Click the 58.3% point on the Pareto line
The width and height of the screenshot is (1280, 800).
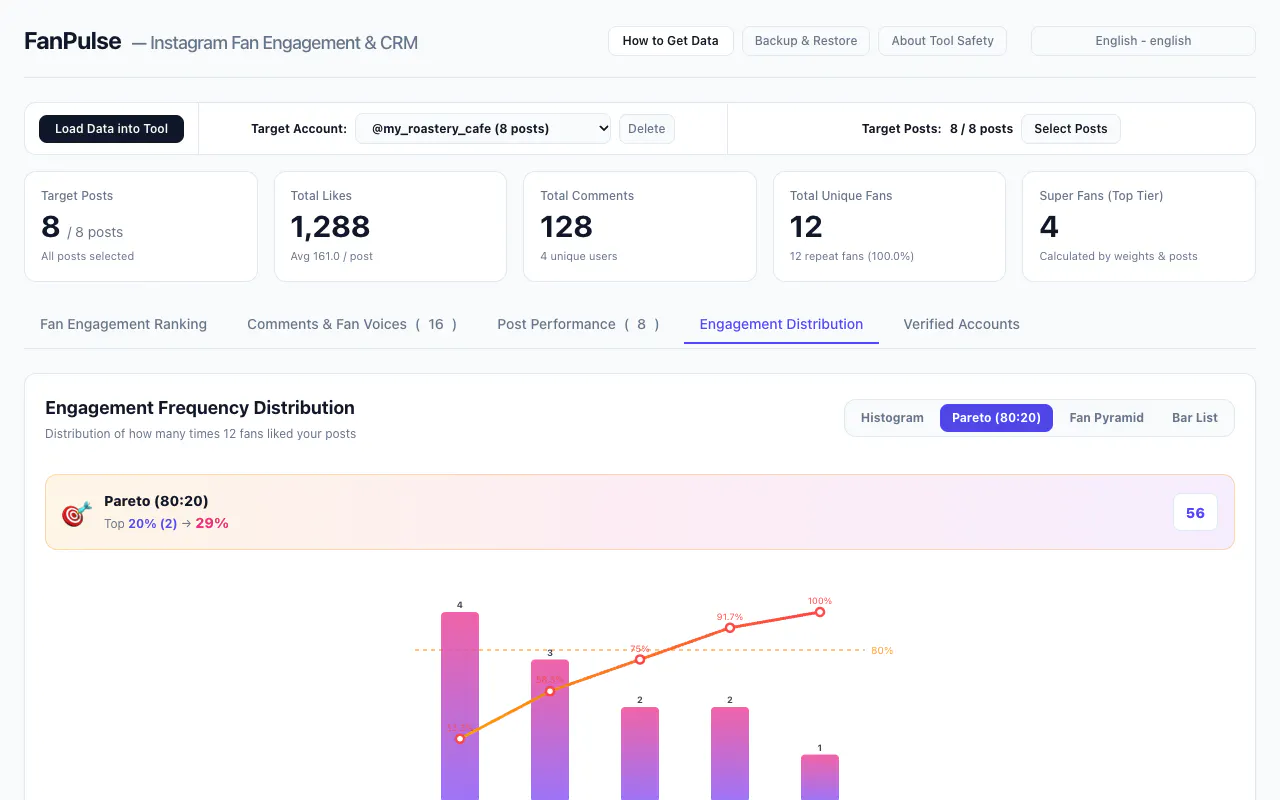coord(550,691)
